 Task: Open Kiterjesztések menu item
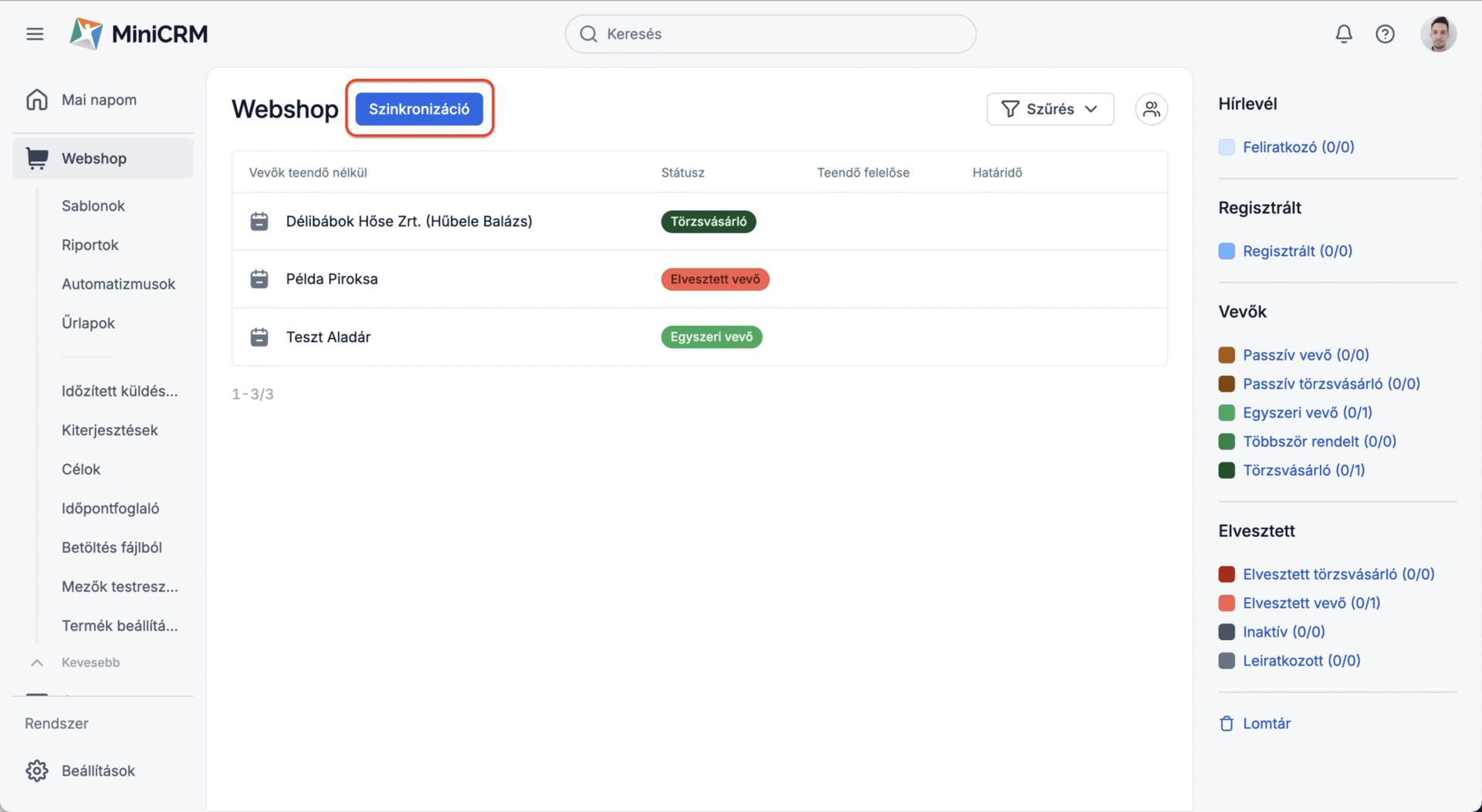pyautogui.click(x=110, y=430)
